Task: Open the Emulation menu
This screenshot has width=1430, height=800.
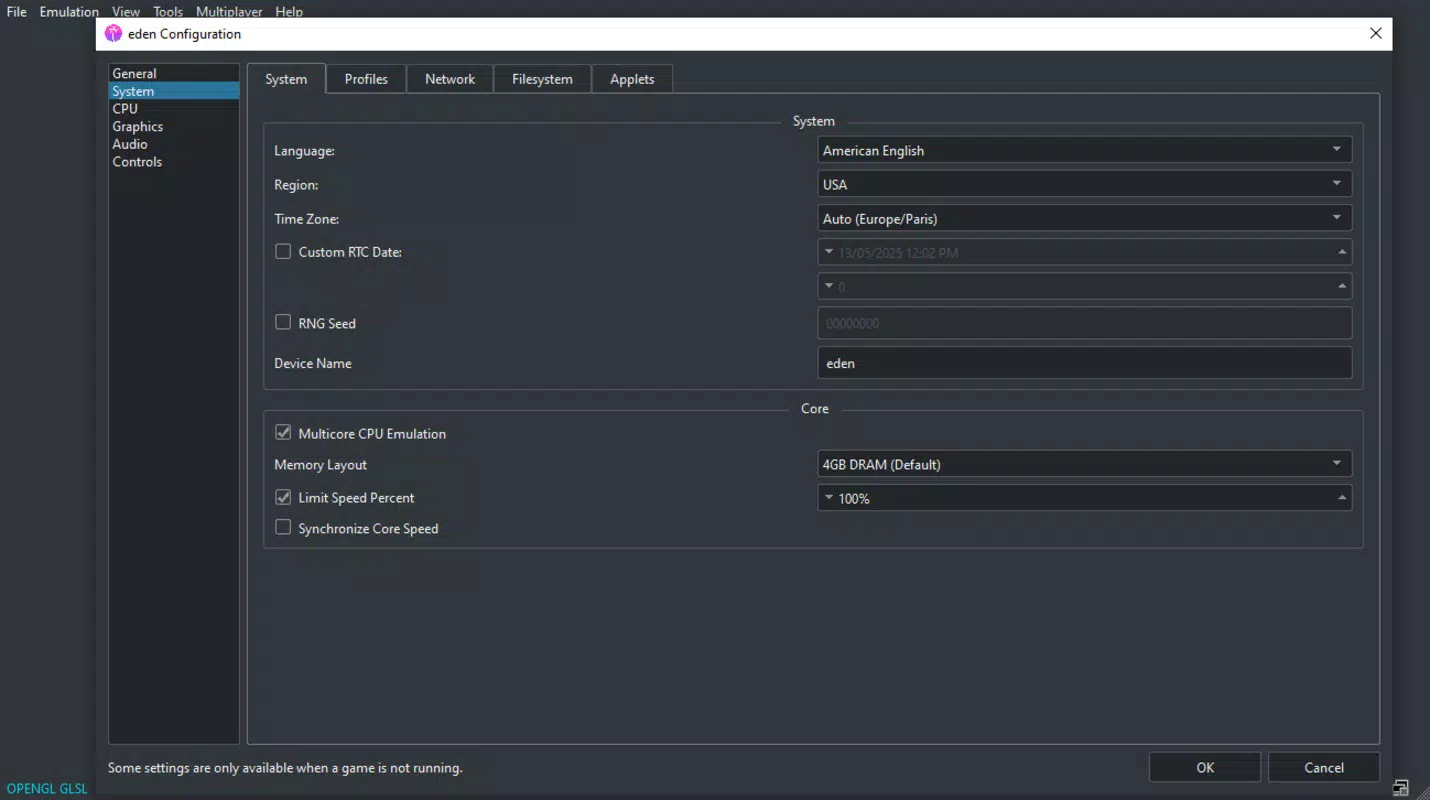Action: pos(69,11)
